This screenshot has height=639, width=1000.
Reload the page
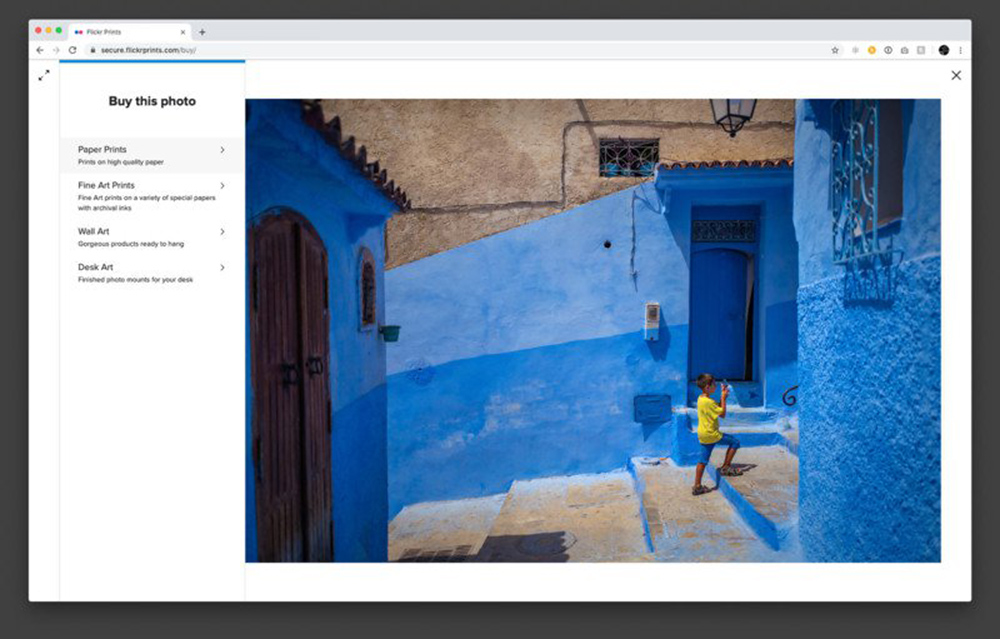(72, 50)
